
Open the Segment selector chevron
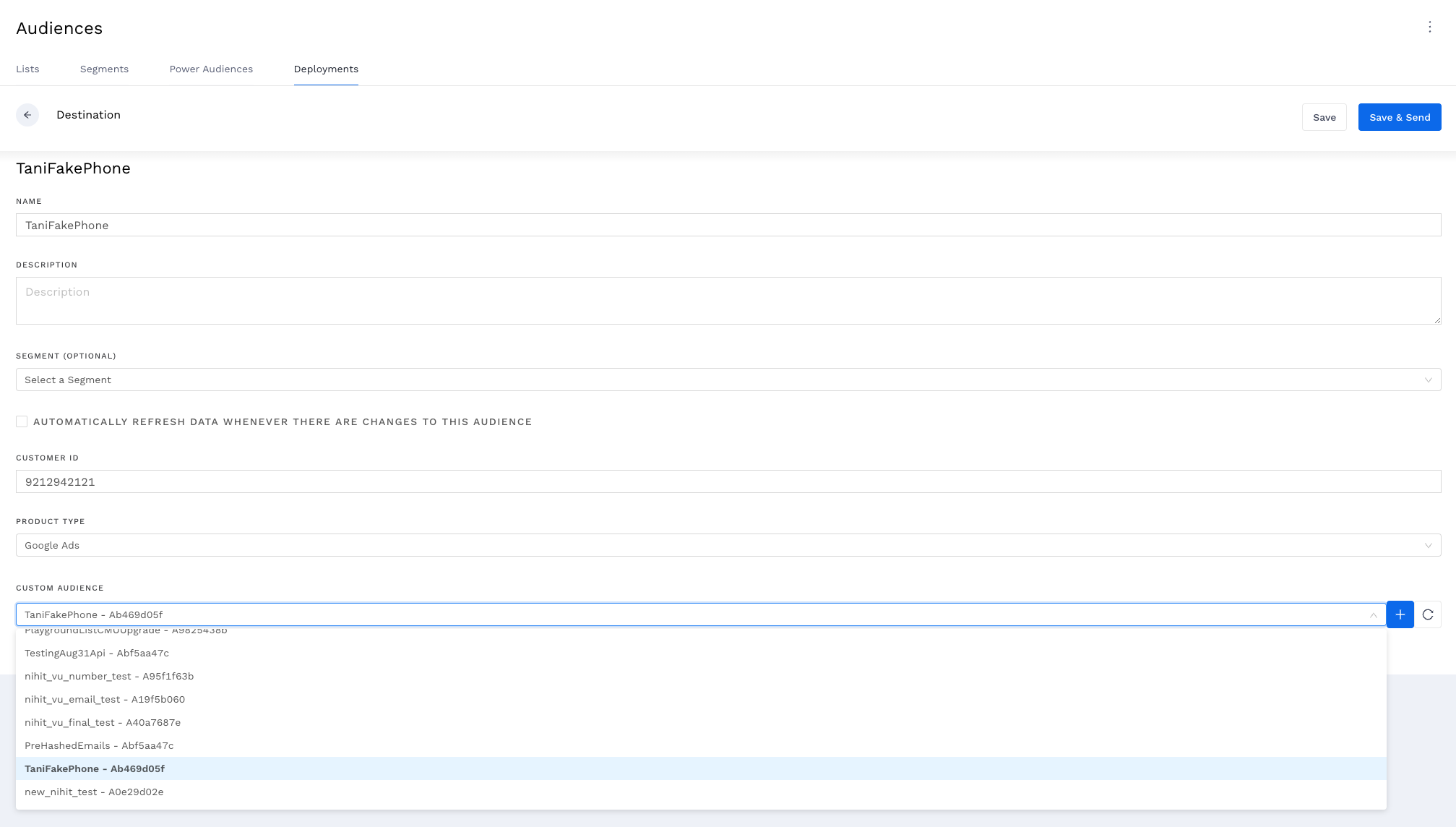(1428, 380)
